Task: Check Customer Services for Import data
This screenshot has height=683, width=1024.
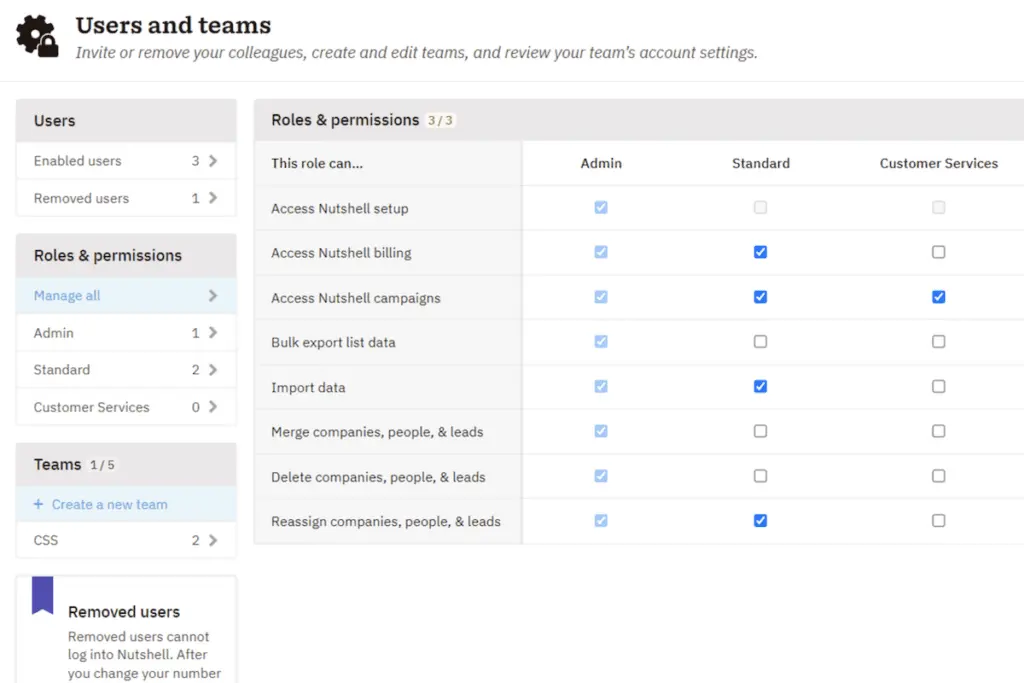Action: pos(938,387)
